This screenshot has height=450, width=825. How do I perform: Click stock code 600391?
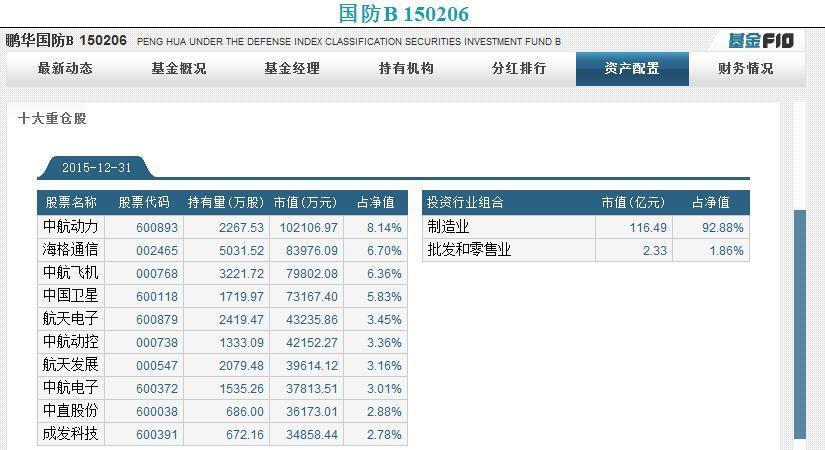(157, 435)
